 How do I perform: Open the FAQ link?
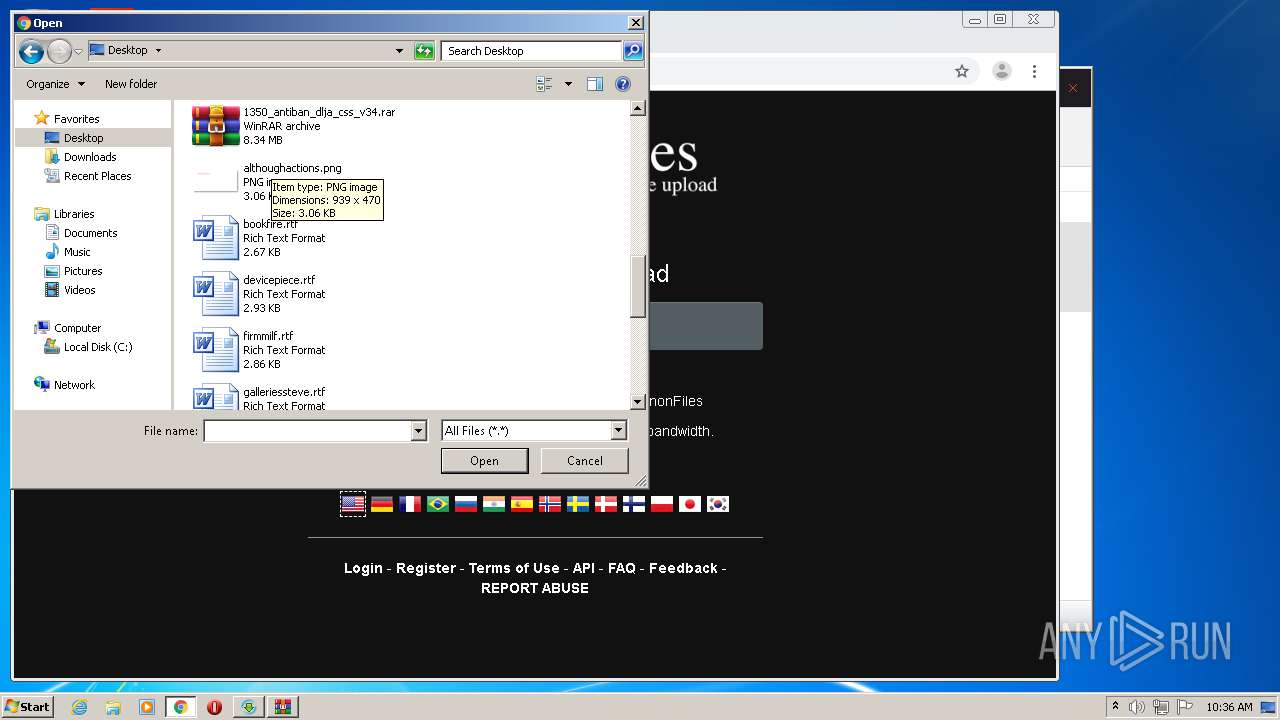(x=622, y=568)
